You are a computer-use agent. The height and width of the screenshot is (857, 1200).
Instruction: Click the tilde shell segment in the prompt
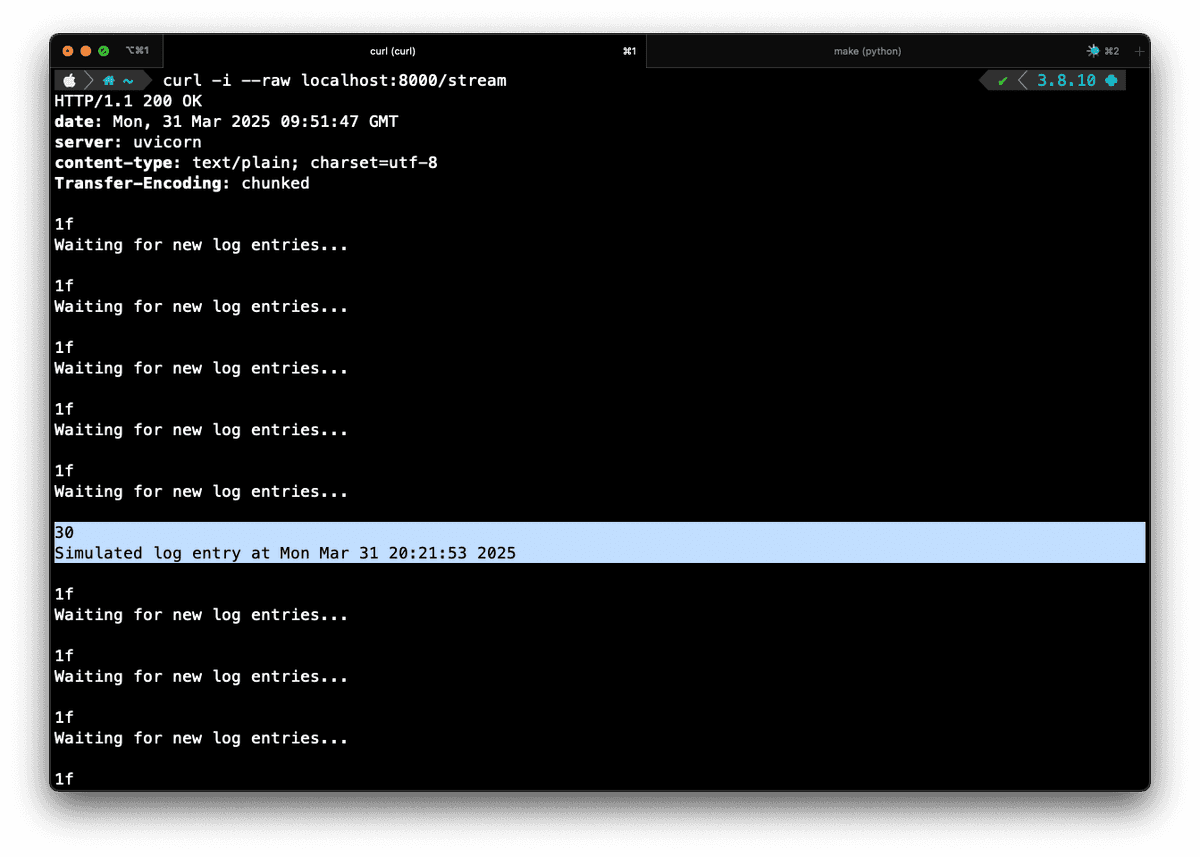coord(128,80)
